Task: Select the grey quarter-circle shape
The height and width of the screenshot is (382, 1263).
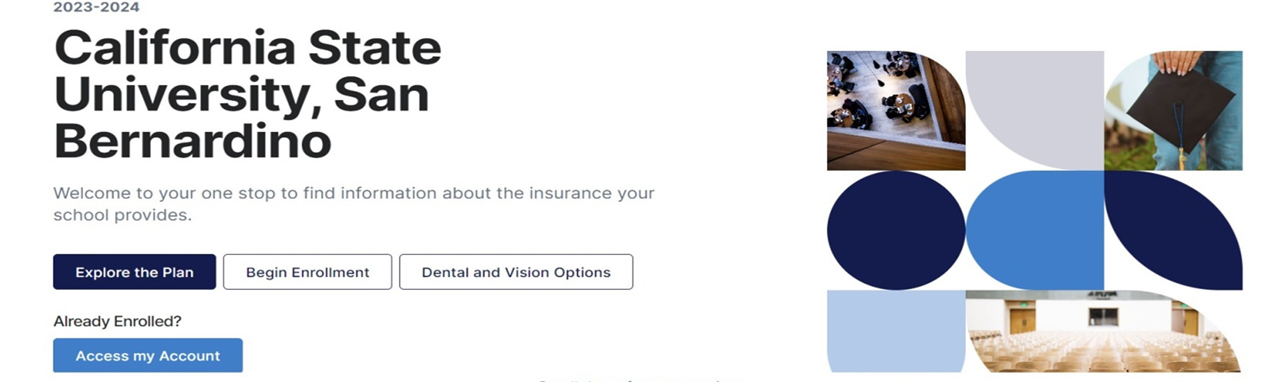Action: [1034, 110]
